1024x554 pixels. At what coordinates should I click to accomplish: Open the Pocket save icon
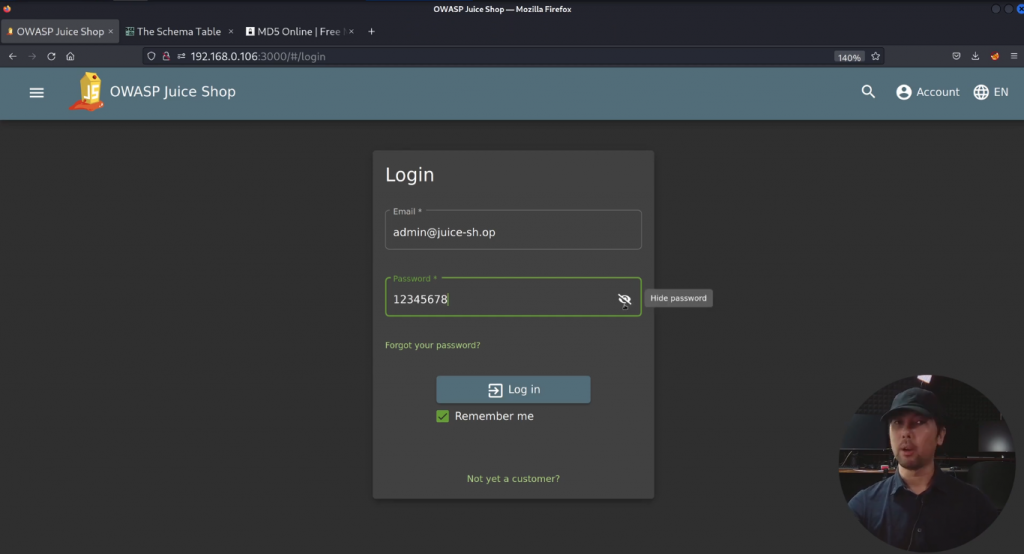(956, 57)
